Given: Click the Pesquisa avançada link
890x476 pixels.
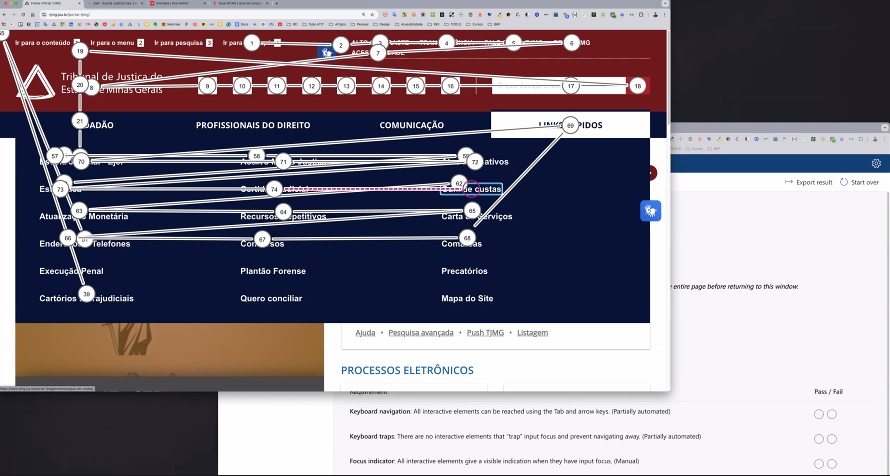Looking at the screenshot, I should tap(421, 332).
